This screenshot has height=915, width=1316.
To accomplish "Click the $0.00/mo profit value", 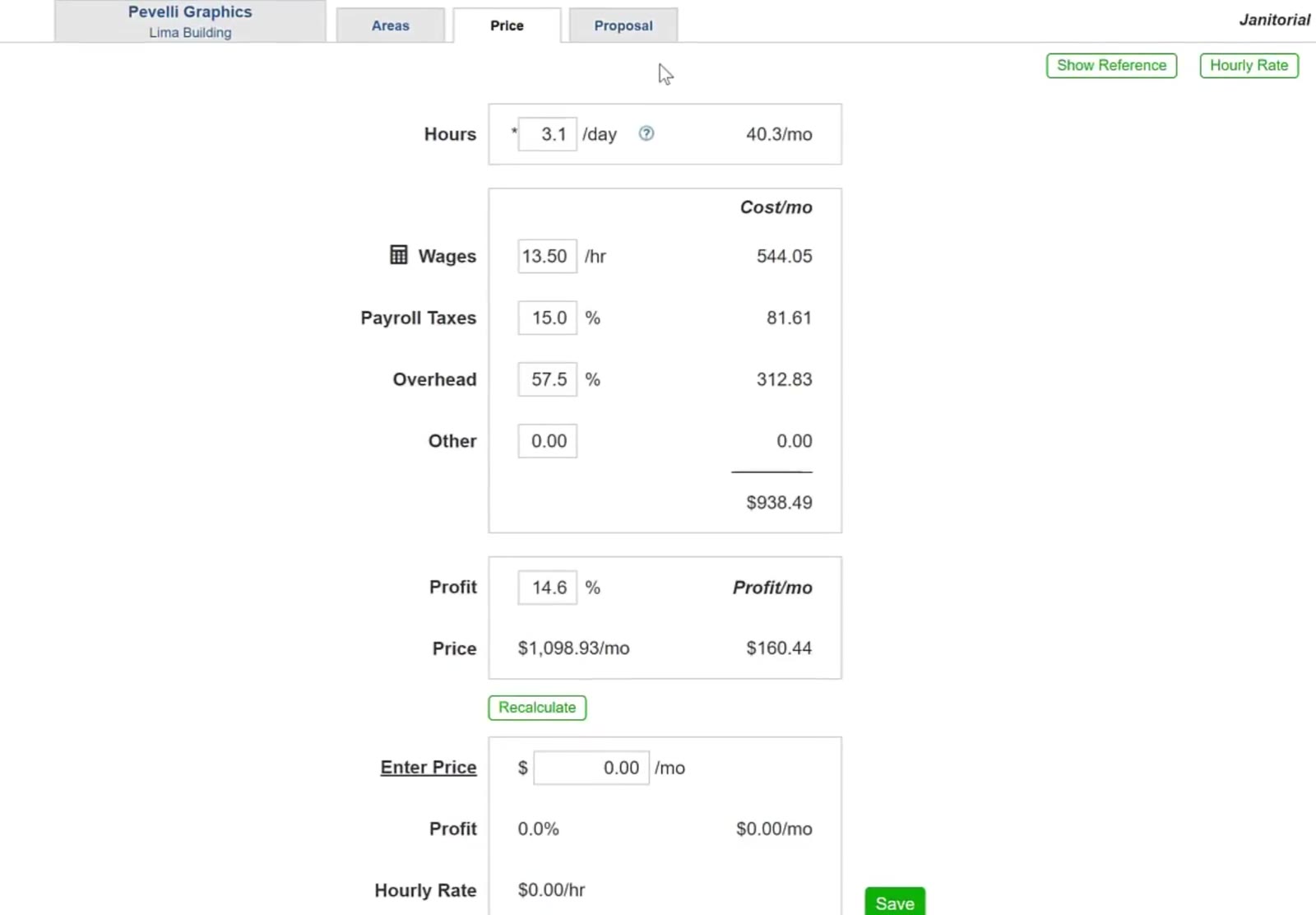I will click(x=774, y=829).
